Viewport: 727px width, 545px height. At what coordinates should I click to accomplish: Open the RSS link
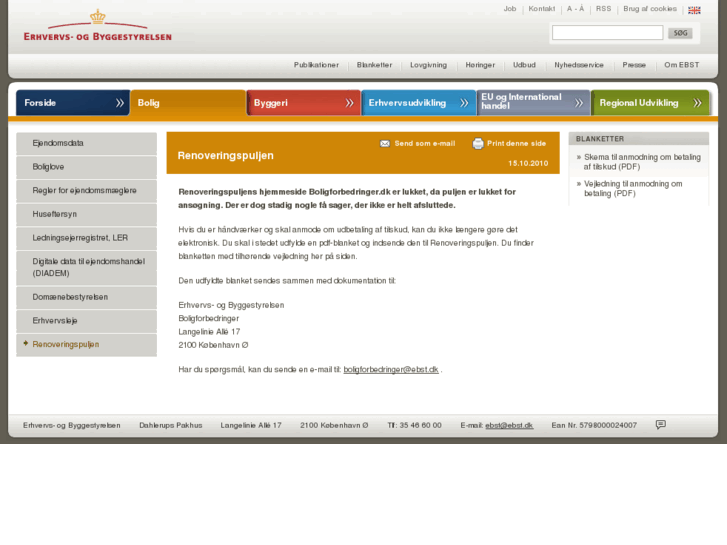pos(603,9)
